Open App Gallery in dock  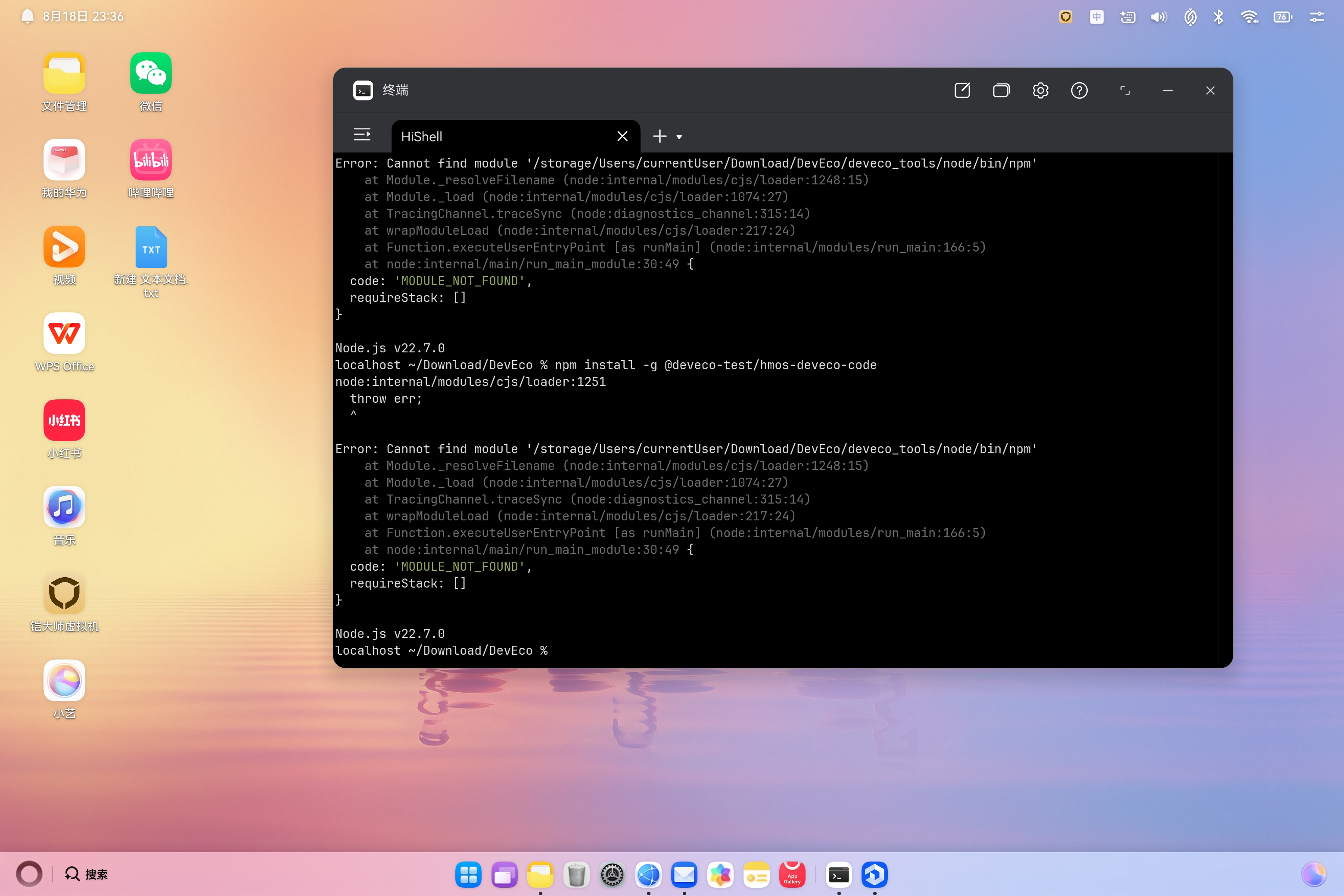[x=792, y=874]
